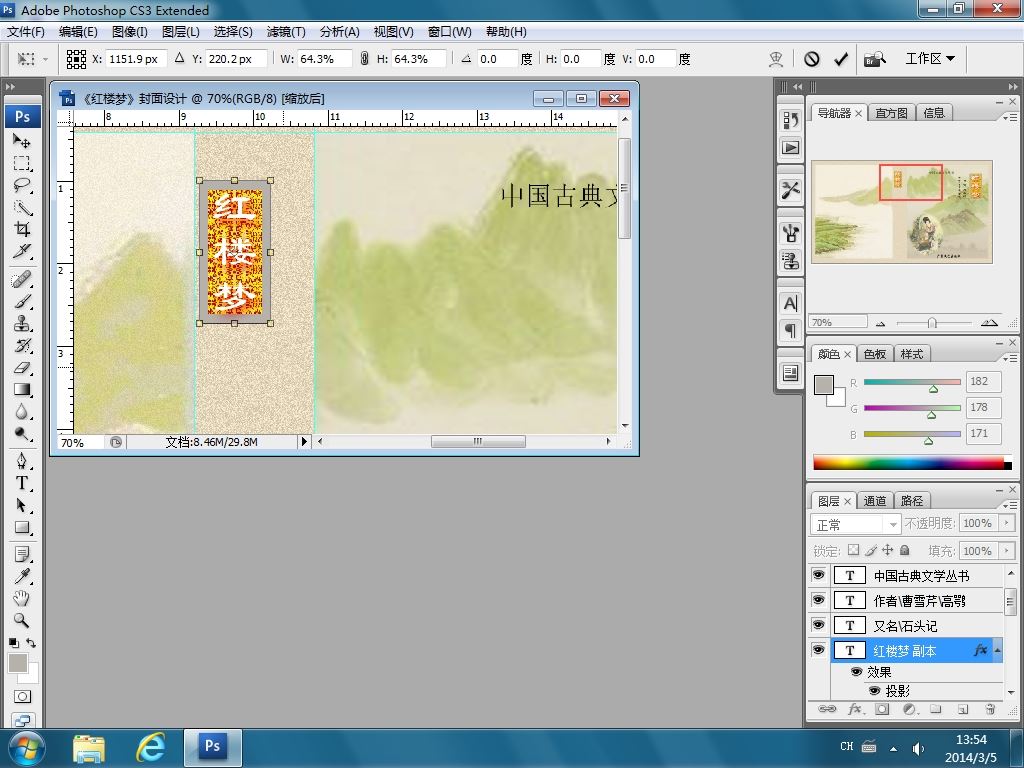The width and height of the screenshot is (1024, 768).
Task: Select the Pen tool
Action: click(x=22, y=461)
